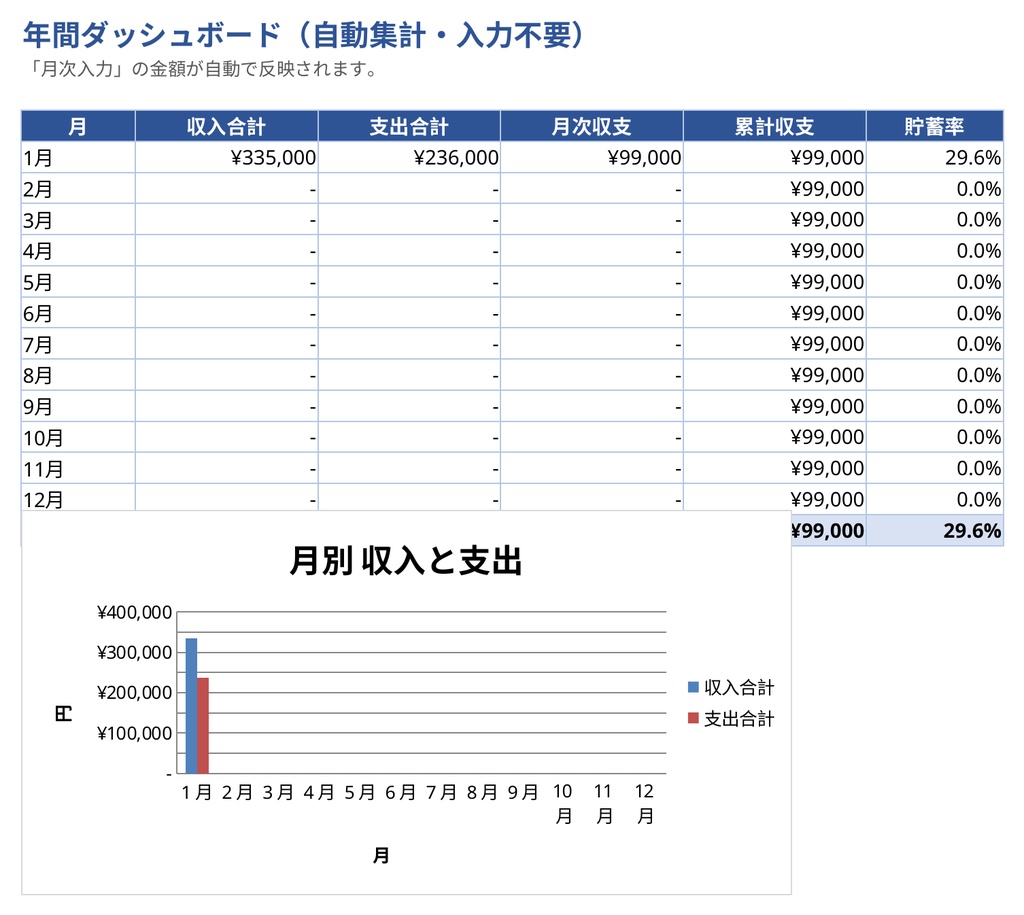This screenshot has height=915, width=1024.
Task: Click the 12月 savings rate 0.0% cell
Action: click(x=935, y=499)
